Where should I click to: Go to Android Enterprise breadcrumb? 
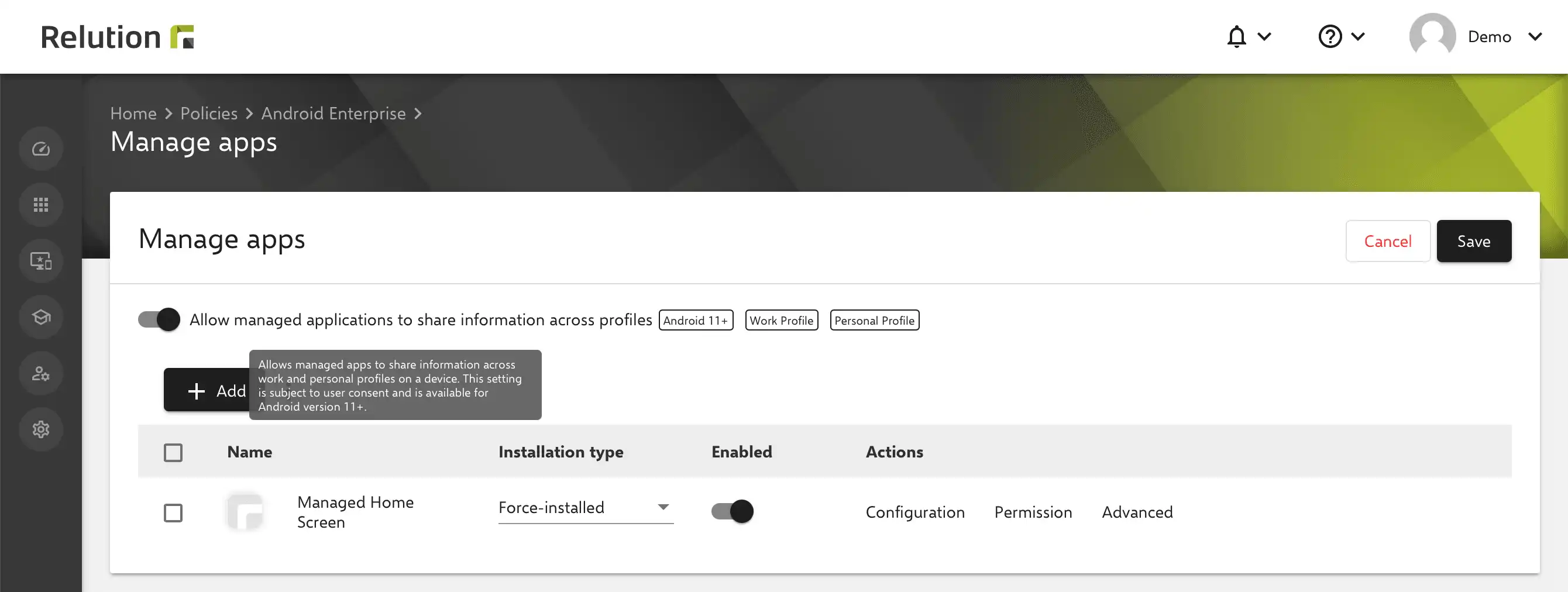tap(333, 113)
